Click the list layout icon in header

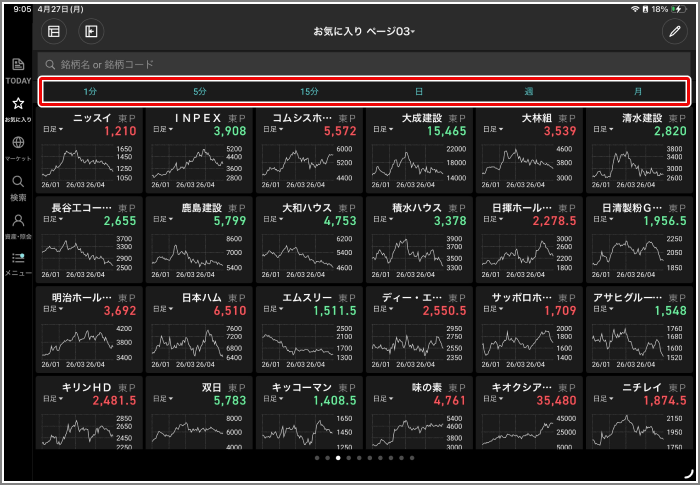(53, 32)
